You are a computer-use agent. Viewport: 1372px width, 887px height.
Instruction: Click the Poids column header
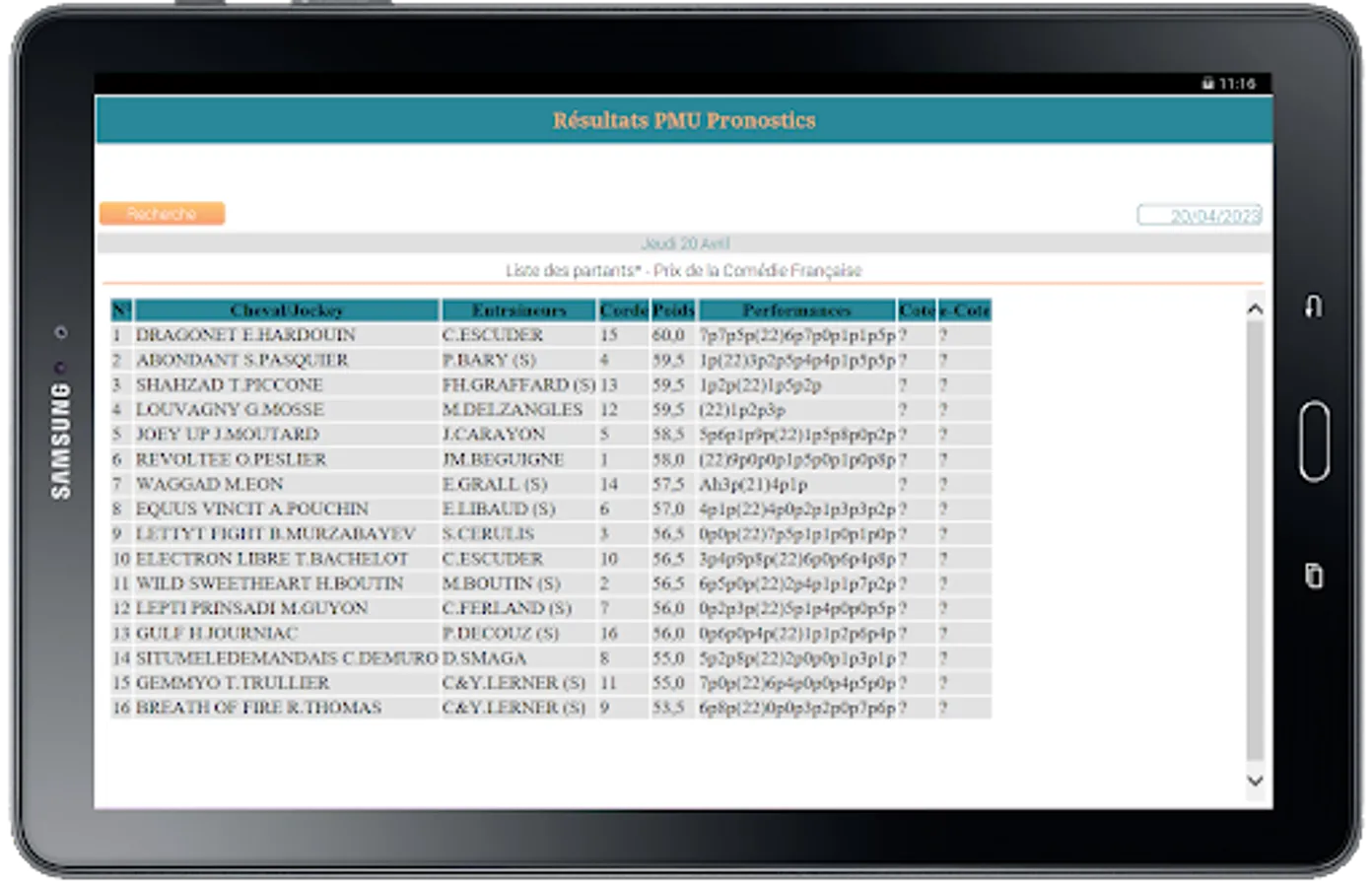click(673, 310)
